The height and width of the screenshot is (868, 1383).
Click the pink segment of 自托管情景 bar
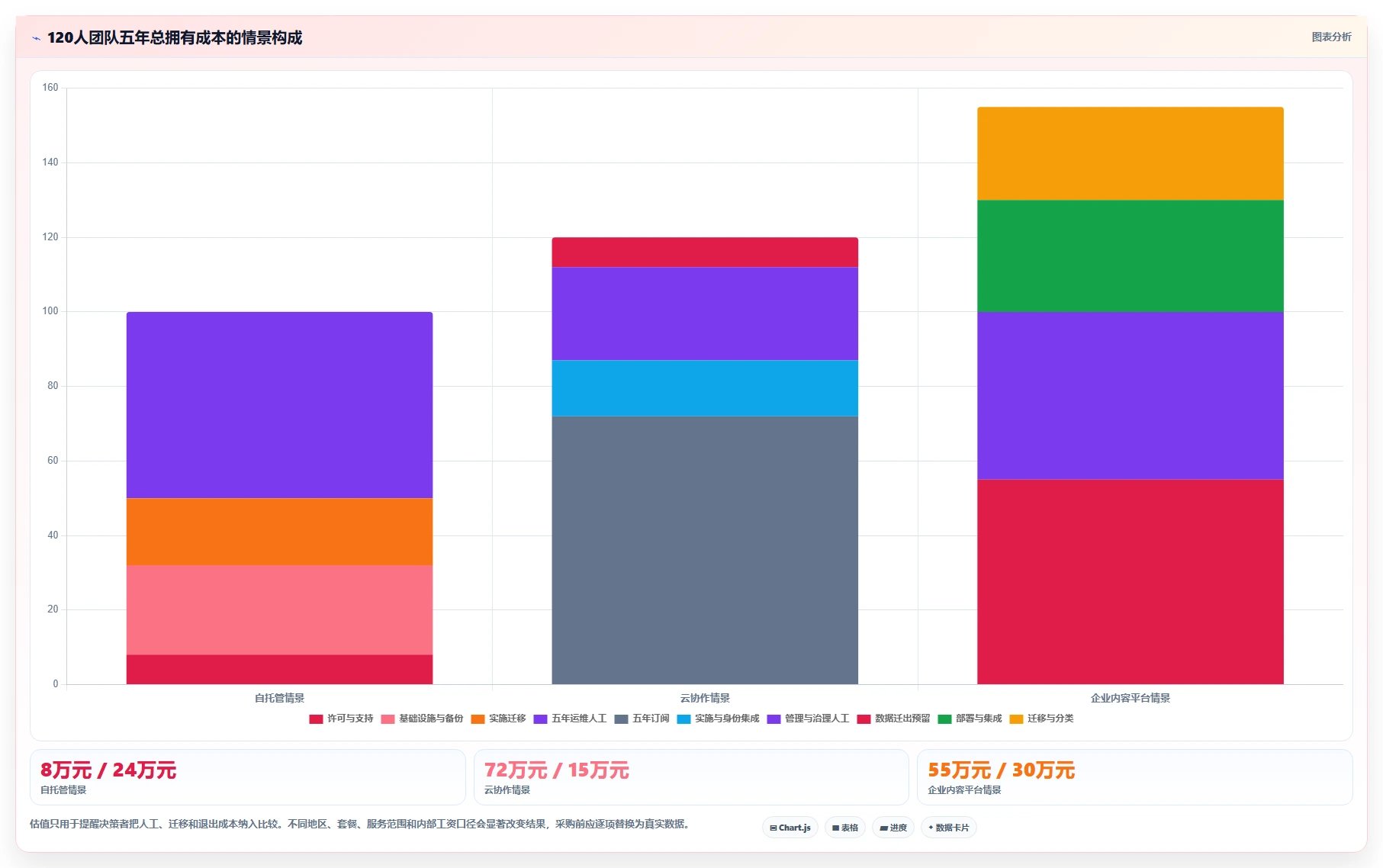279,609
